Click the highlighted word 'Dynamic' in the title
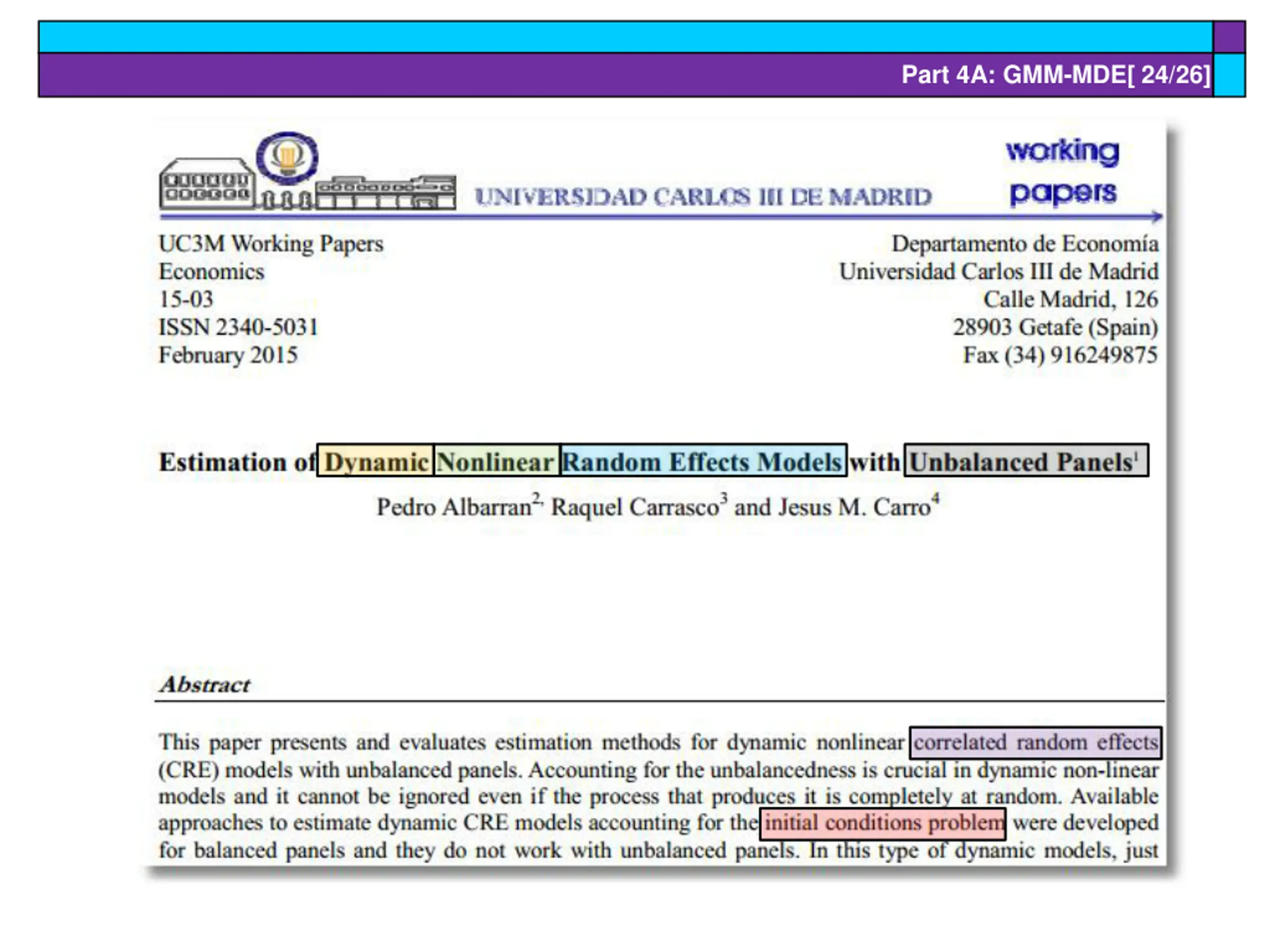Viewport: 1270px width, 952px height. (376, 461)
